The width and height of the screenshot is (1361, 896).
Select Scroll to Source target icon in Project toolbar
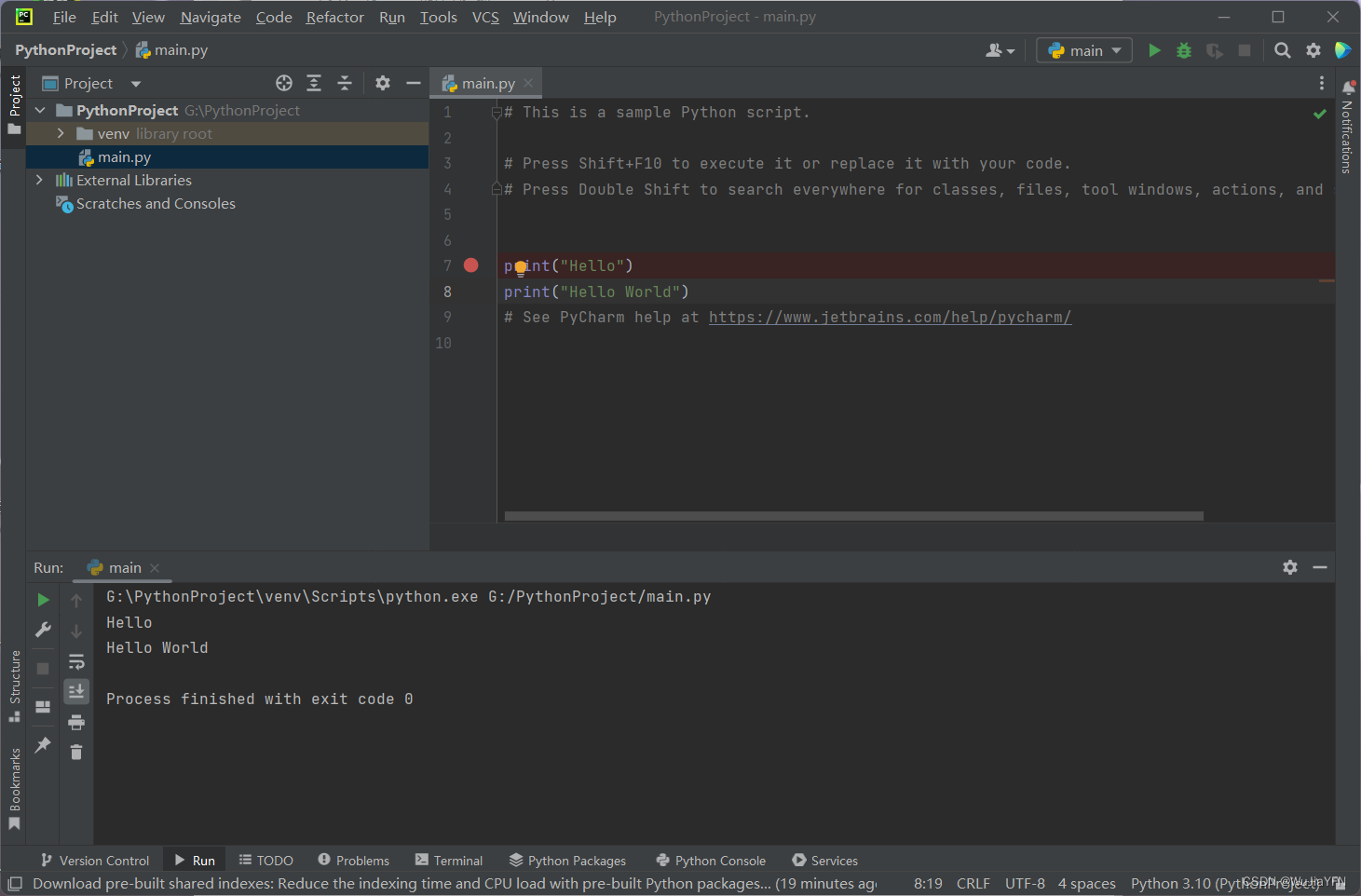[x=284, y=83]
